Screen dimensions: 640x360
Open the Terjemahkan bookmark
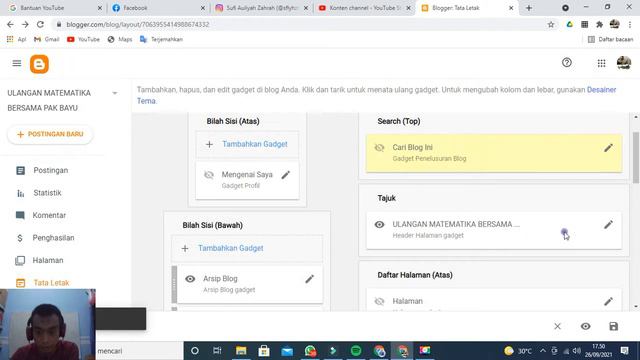pos(161,39)
